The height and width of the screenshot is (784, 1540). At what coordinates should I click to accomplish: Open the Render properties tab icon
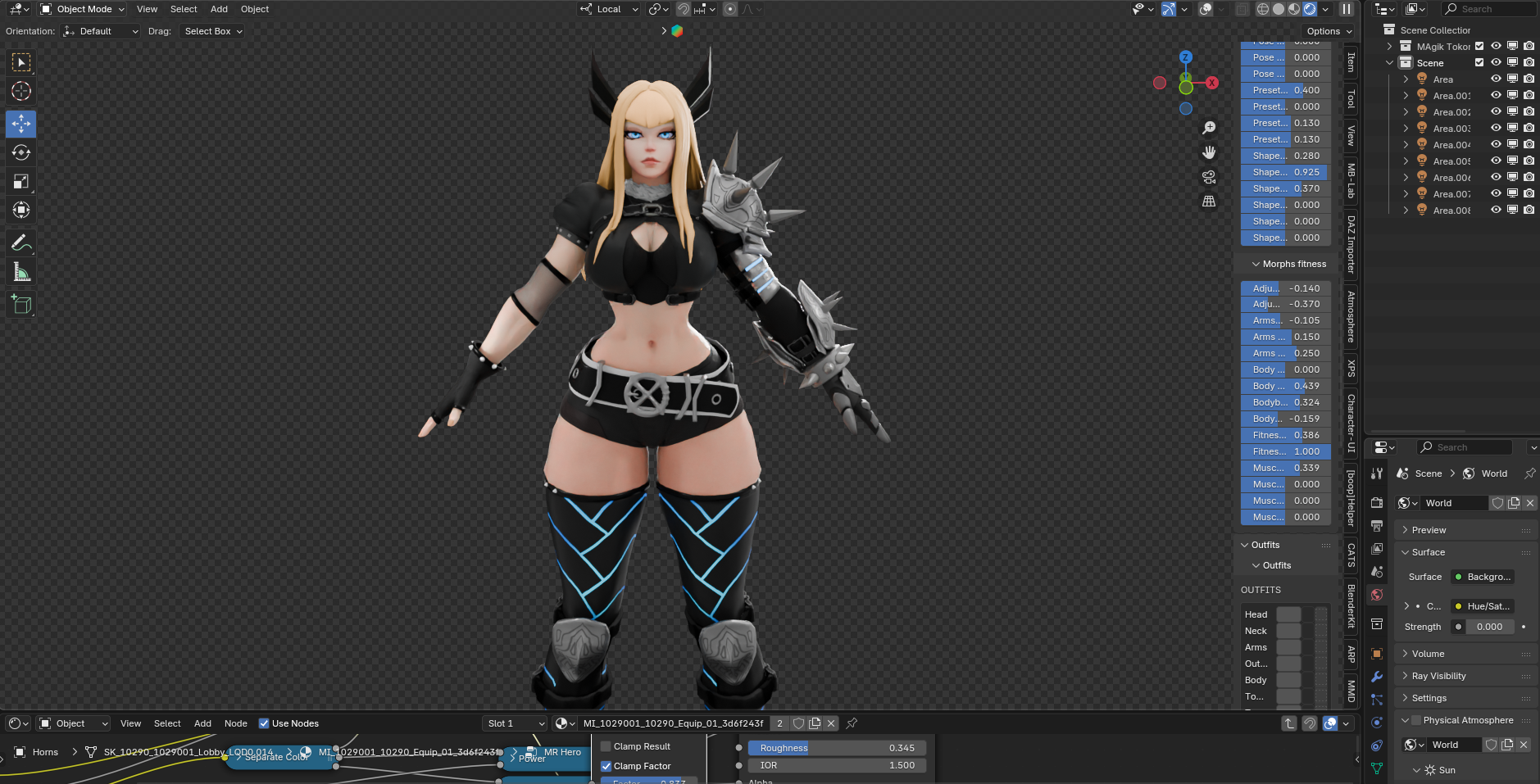click(1377, 502)
